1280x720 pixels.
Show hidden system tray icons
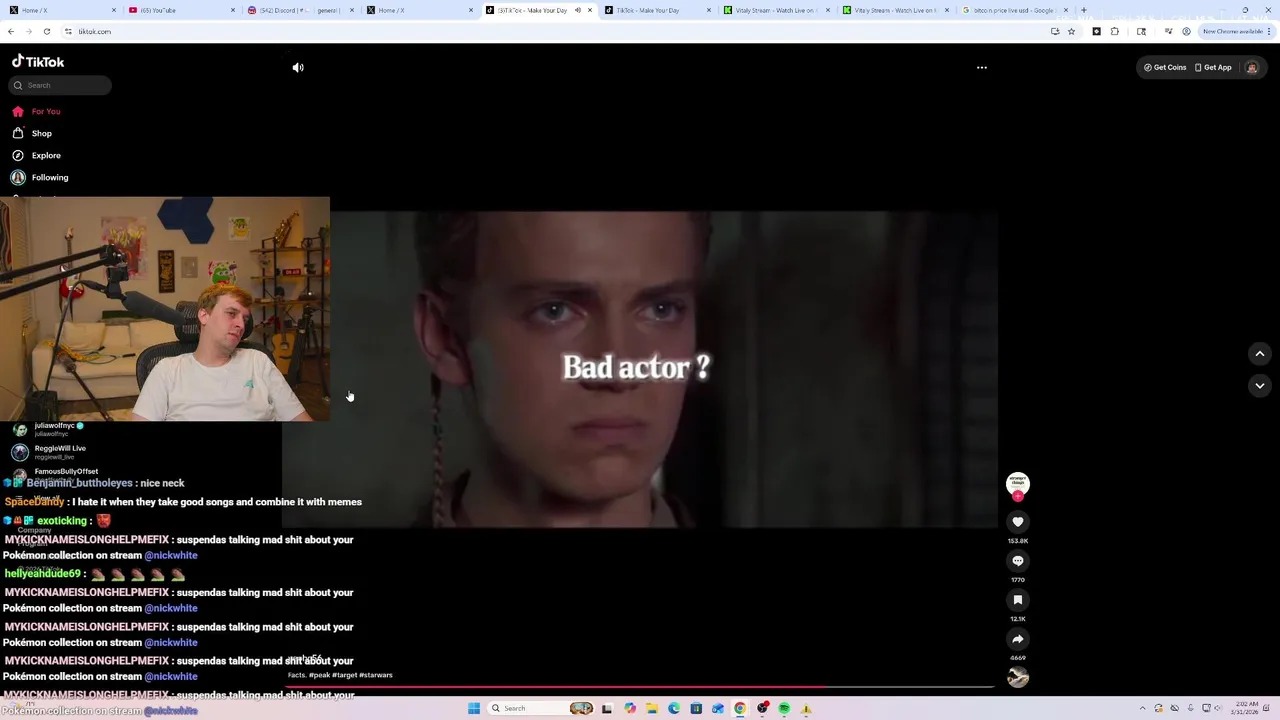[x=1142, y=708]
